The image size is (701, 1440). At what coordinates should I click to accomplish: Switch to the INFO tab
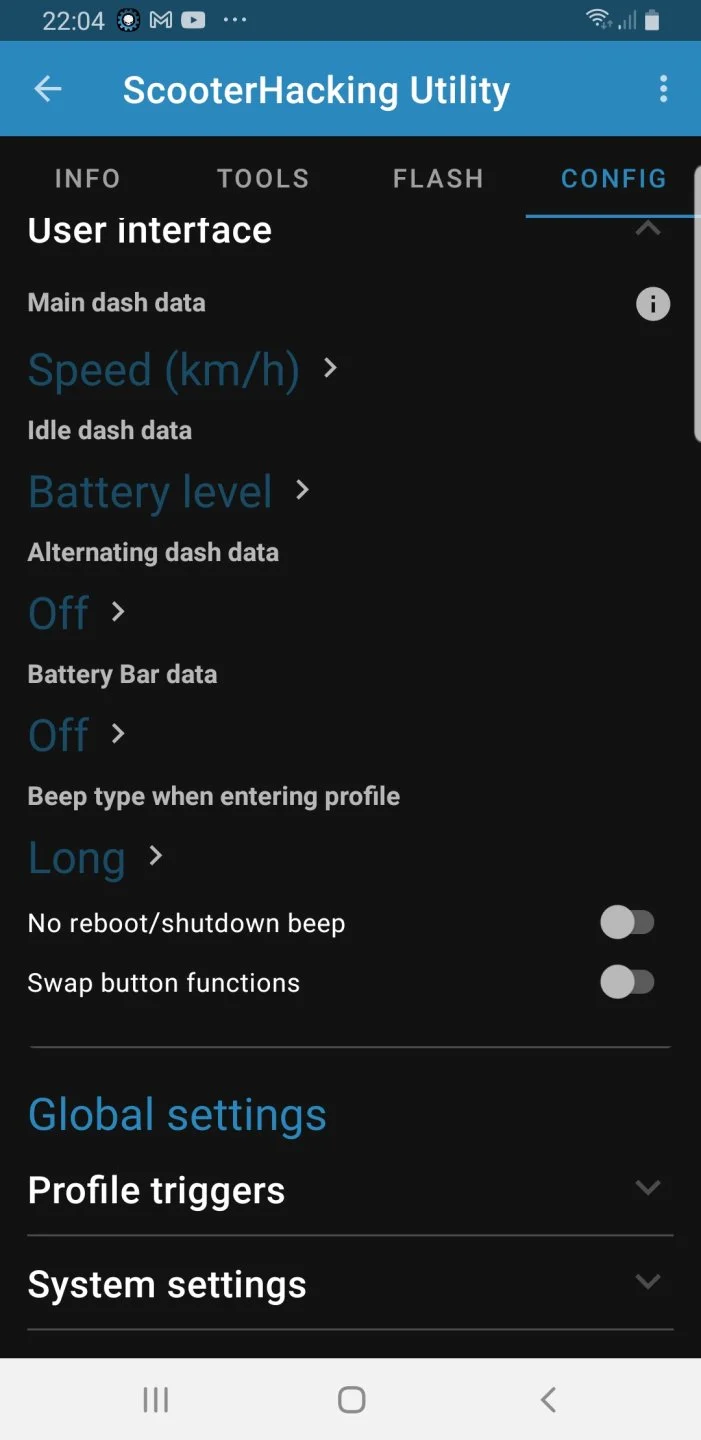[87, 178]
